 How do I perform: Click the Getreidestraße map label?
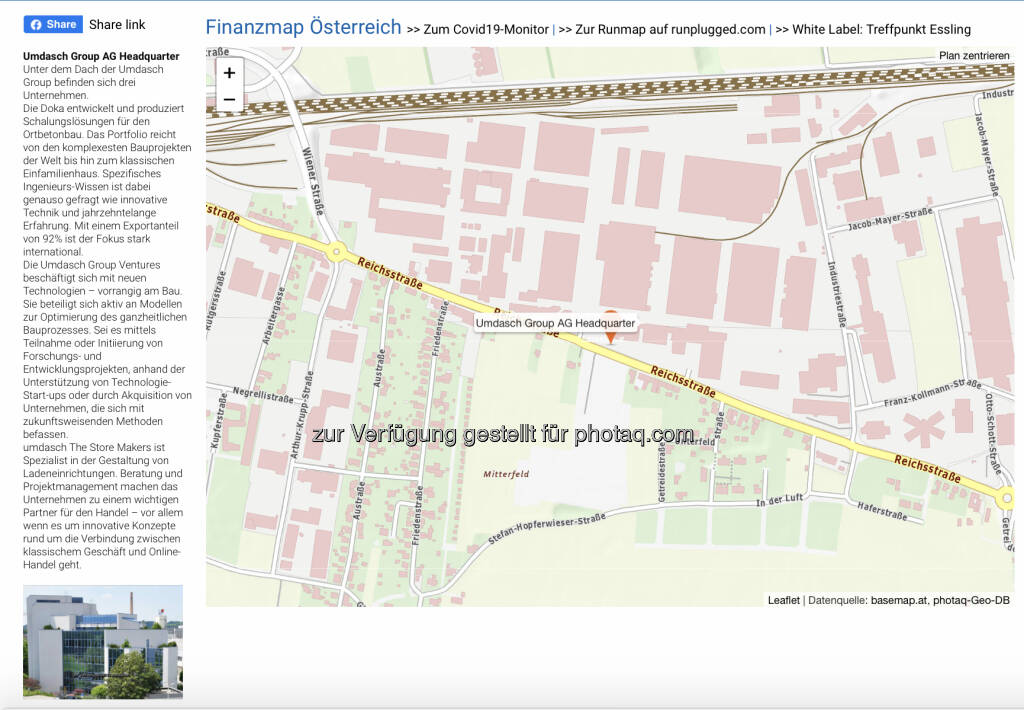pyautogui.click(x=662, y=472)
